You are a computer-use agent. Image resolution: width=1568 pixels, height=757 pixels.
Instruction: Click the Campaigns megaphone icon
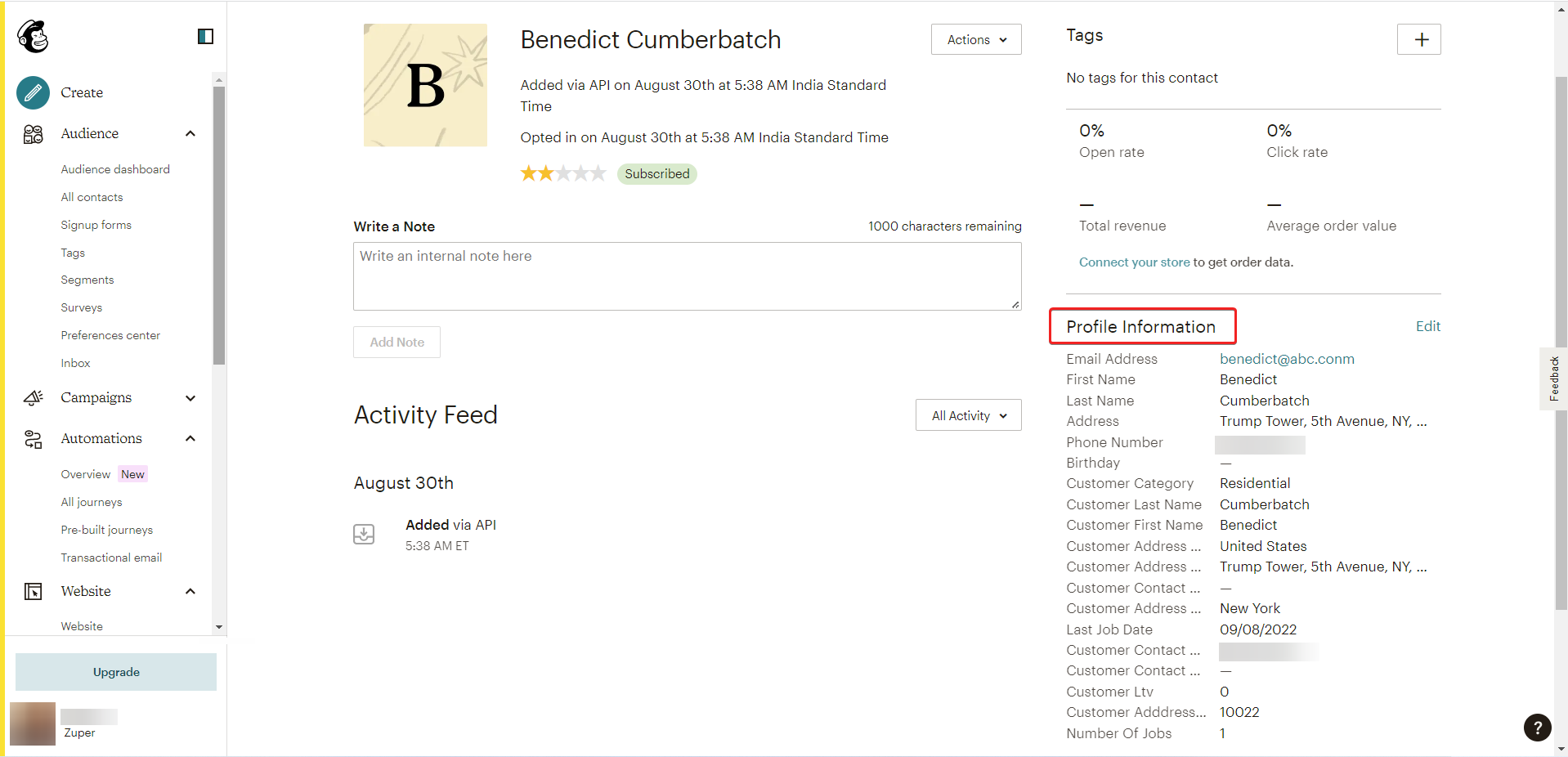tap(34, 398)
